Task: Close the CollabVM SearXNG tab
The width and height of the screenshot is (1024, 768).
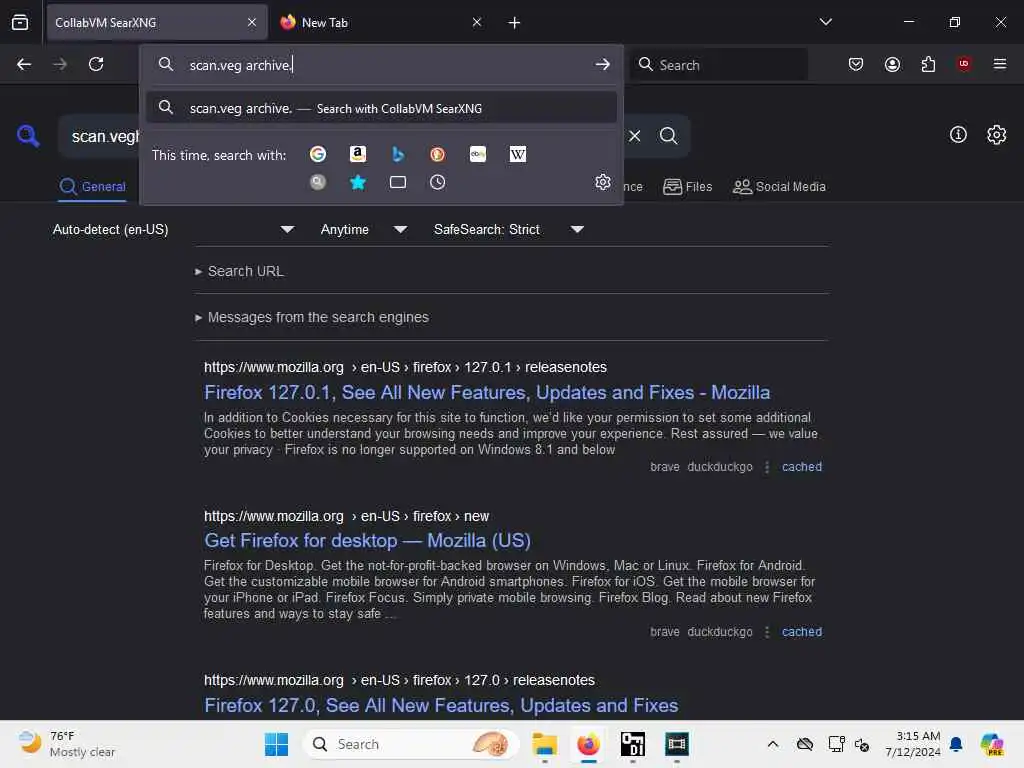Action: (252, 22)
